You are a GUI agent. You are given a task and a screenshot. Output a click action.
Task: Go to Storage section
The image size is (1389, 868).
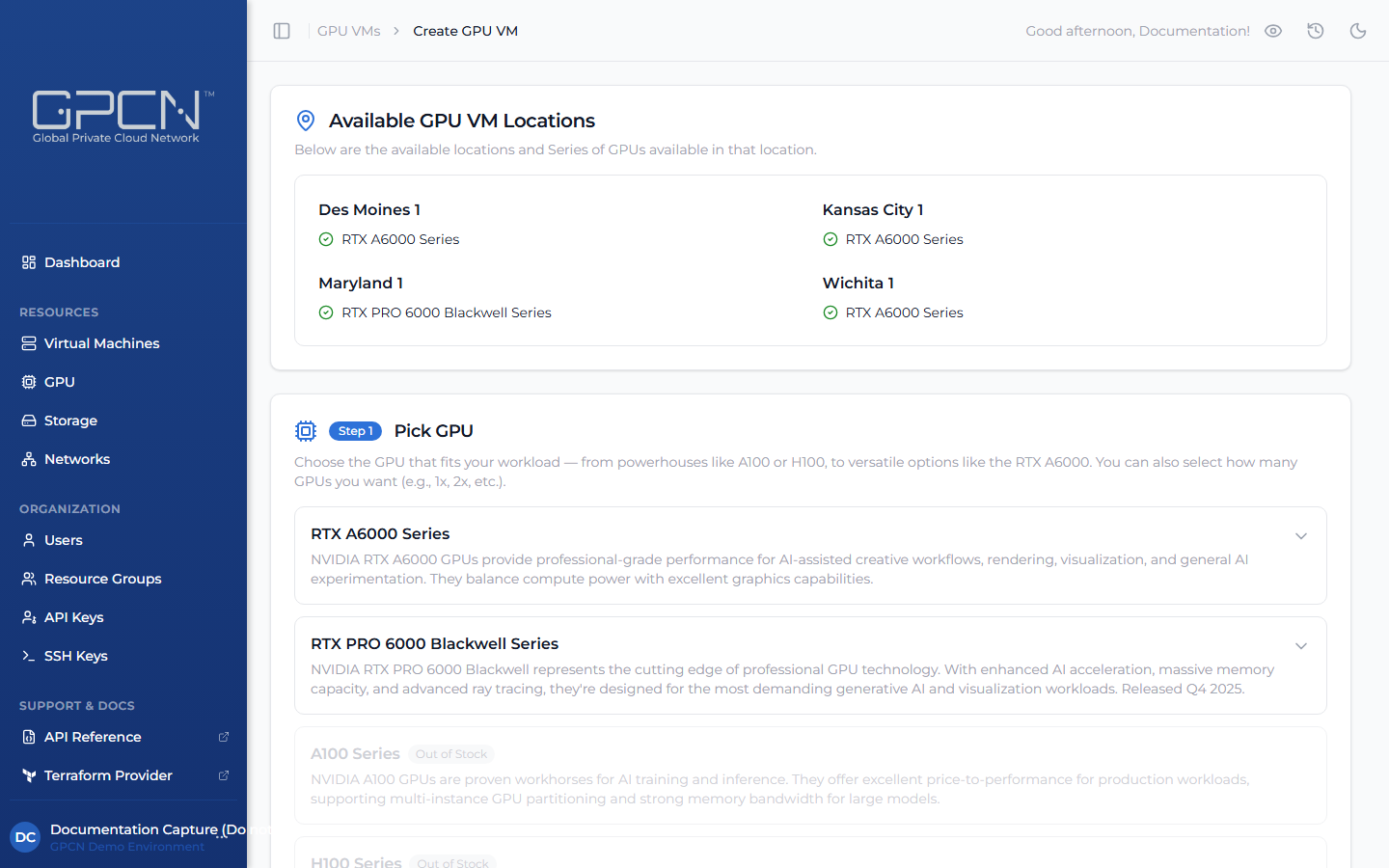point(123,420)
